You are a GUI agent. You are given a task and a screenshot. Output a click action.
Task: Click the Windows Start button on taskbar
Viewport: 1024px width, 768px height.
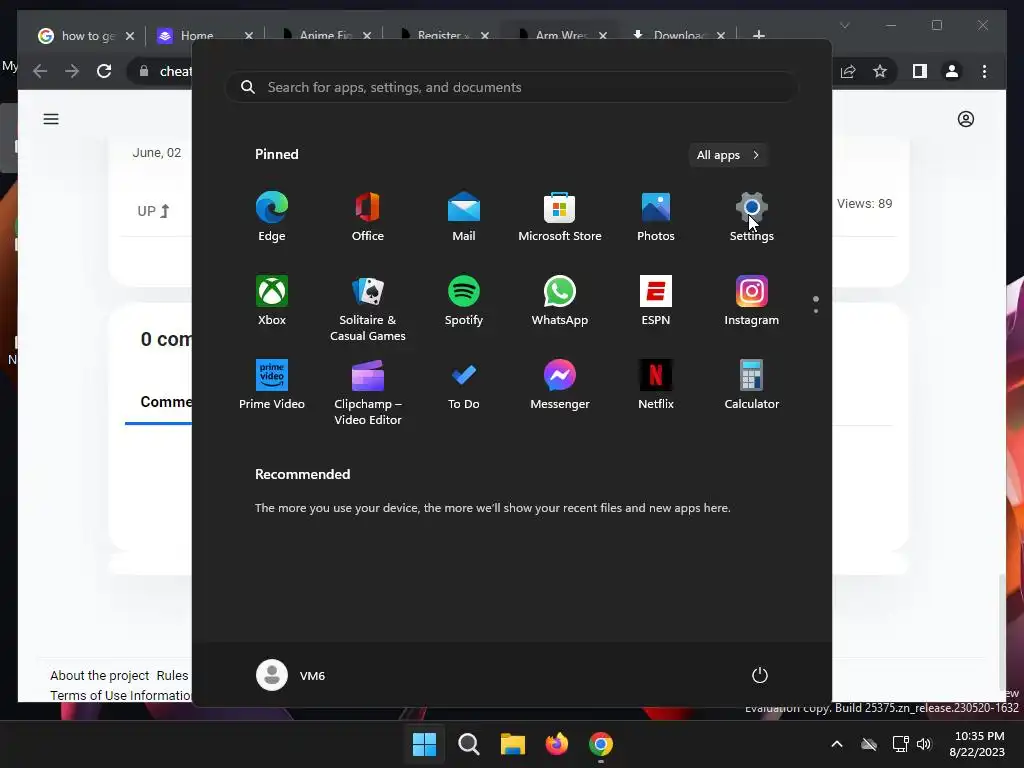tap(424, 744)
